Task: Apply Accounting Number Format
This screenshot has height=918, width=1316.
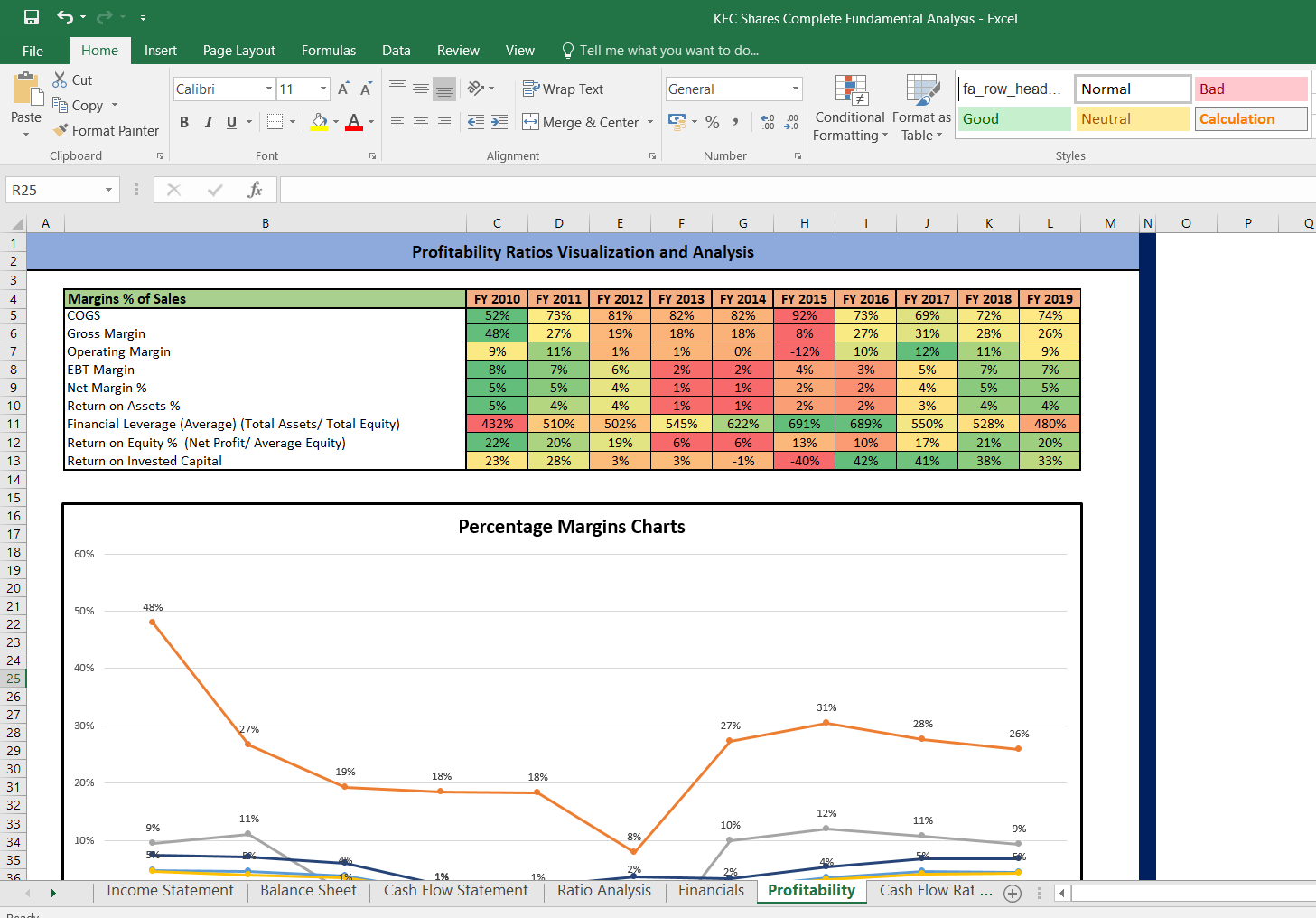Action: click(x=677, y=121)
